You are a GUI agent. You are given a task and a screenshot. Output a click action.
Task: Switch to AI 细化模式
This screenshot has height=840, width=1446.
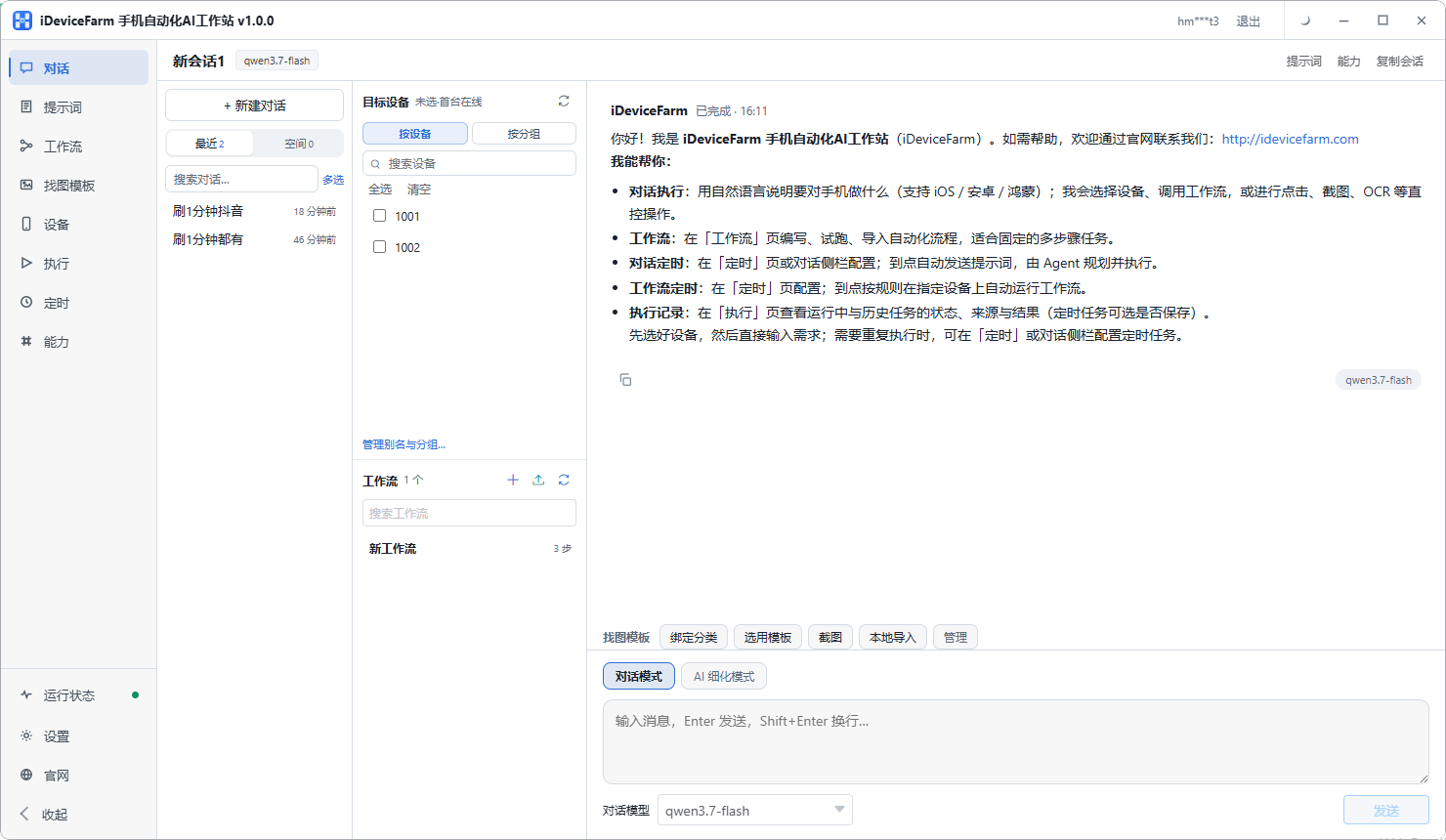[x=724, y=676]
